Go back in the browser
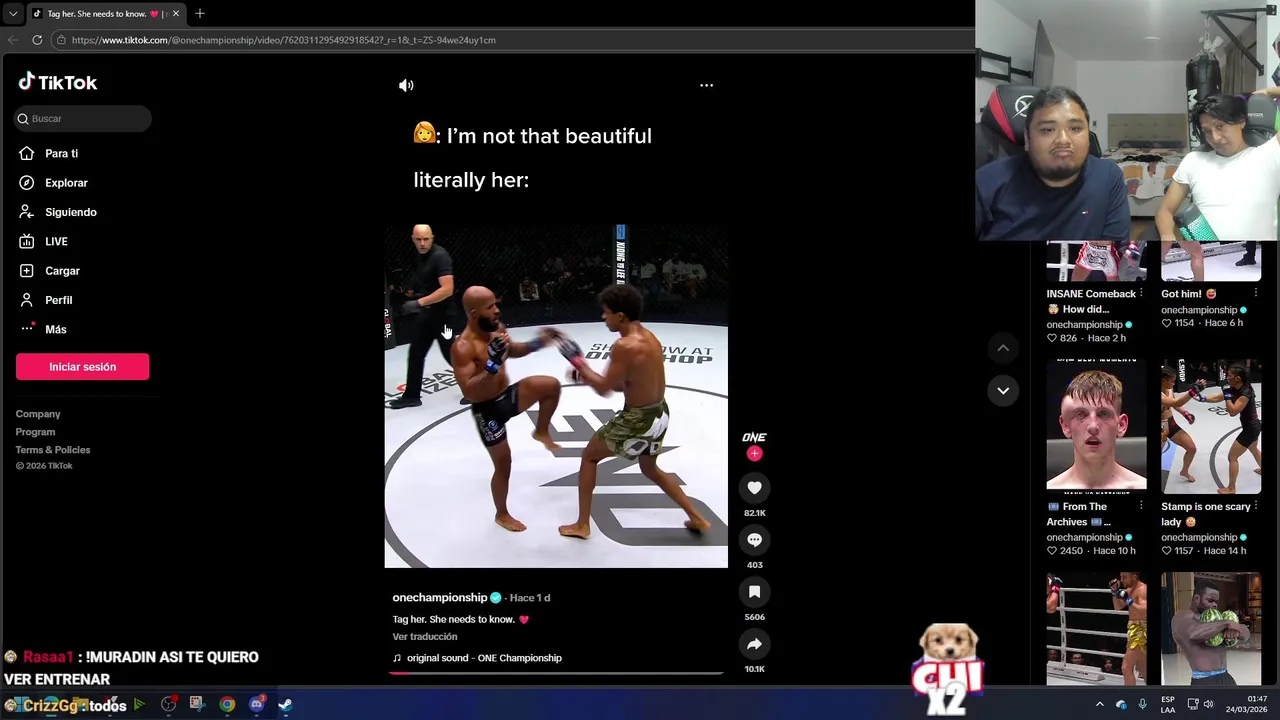The image size is (1280, 720). click(12, 40)
